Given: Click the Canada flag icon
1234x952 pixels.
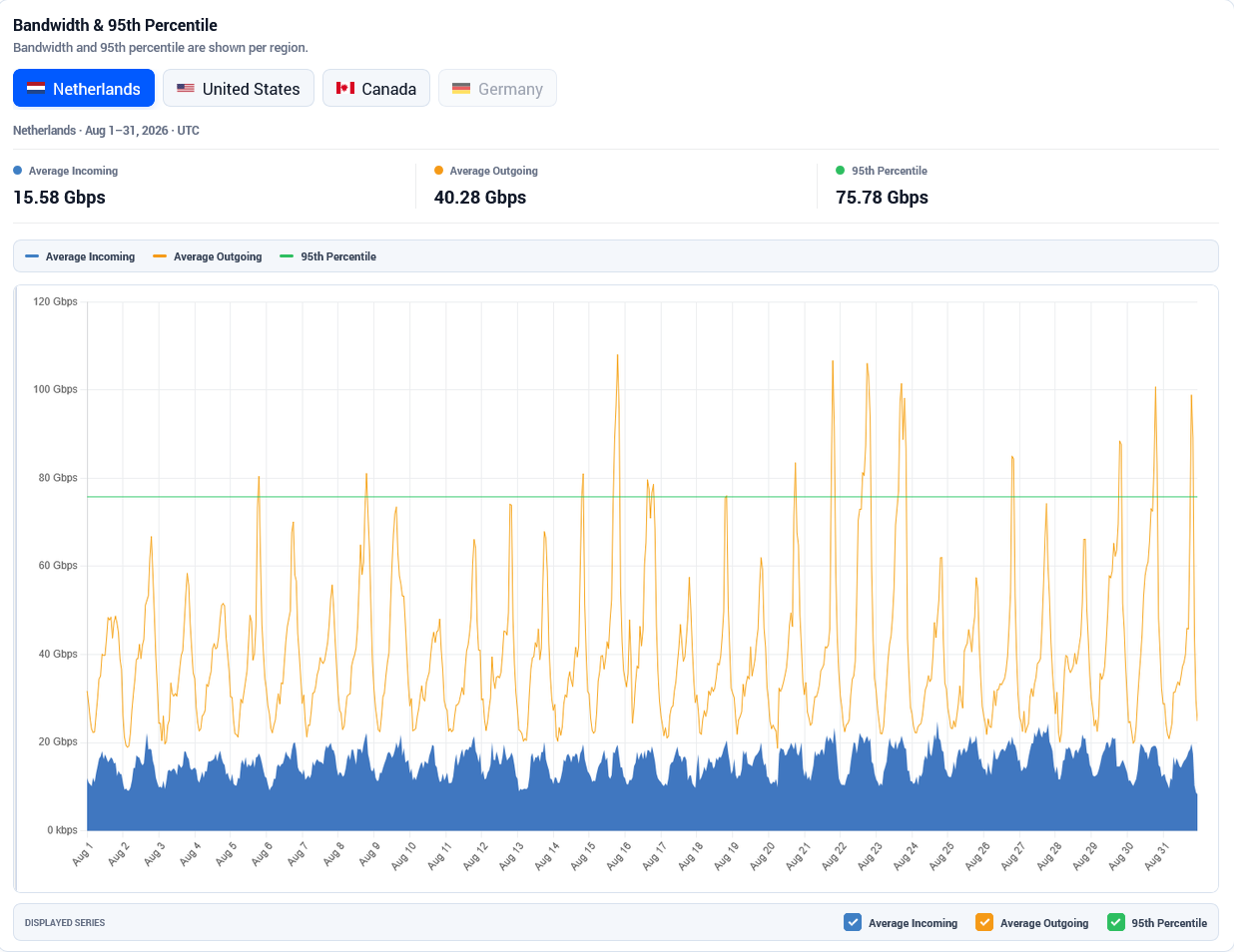Looking at the screenshot, I should pos(345,88).
